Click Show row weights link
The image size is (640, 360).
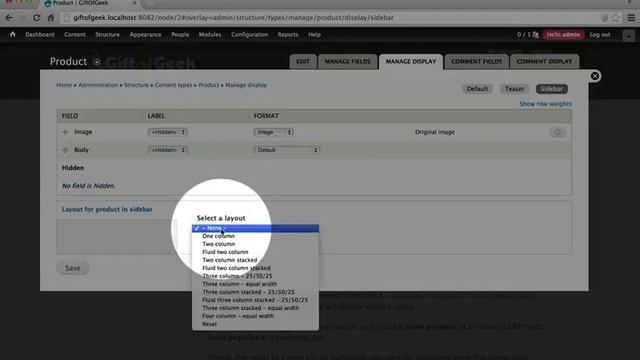(x=545, y=104)
